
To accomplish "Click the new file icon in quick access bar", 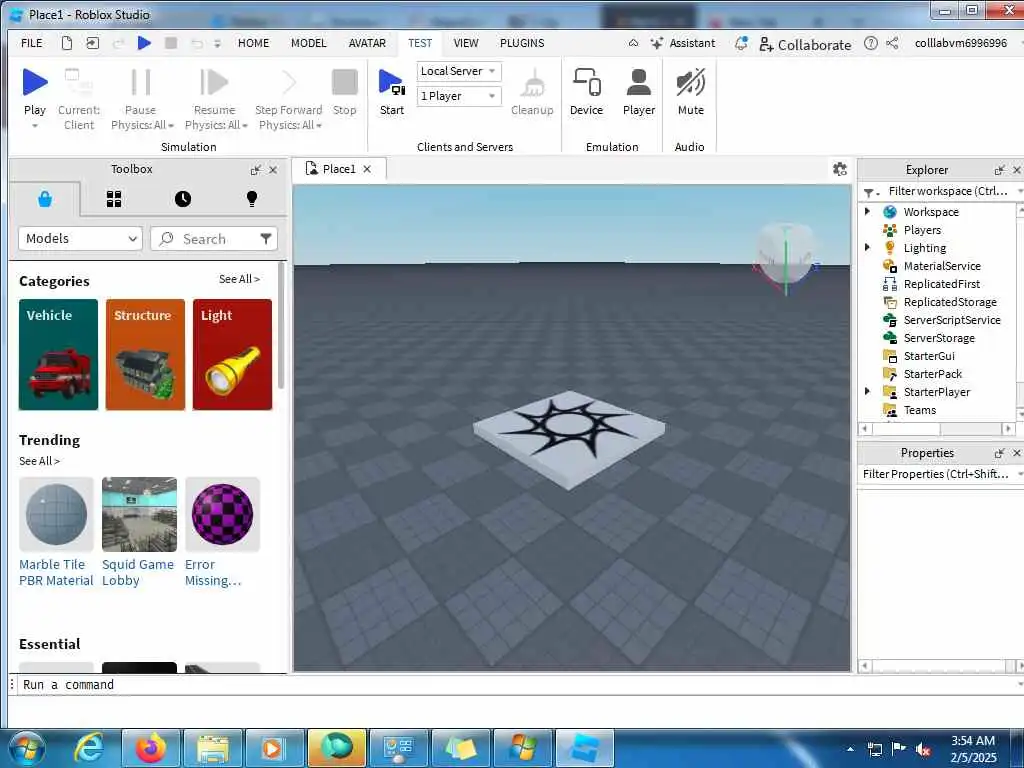I will pyautogui.click(x=67, y=43).
